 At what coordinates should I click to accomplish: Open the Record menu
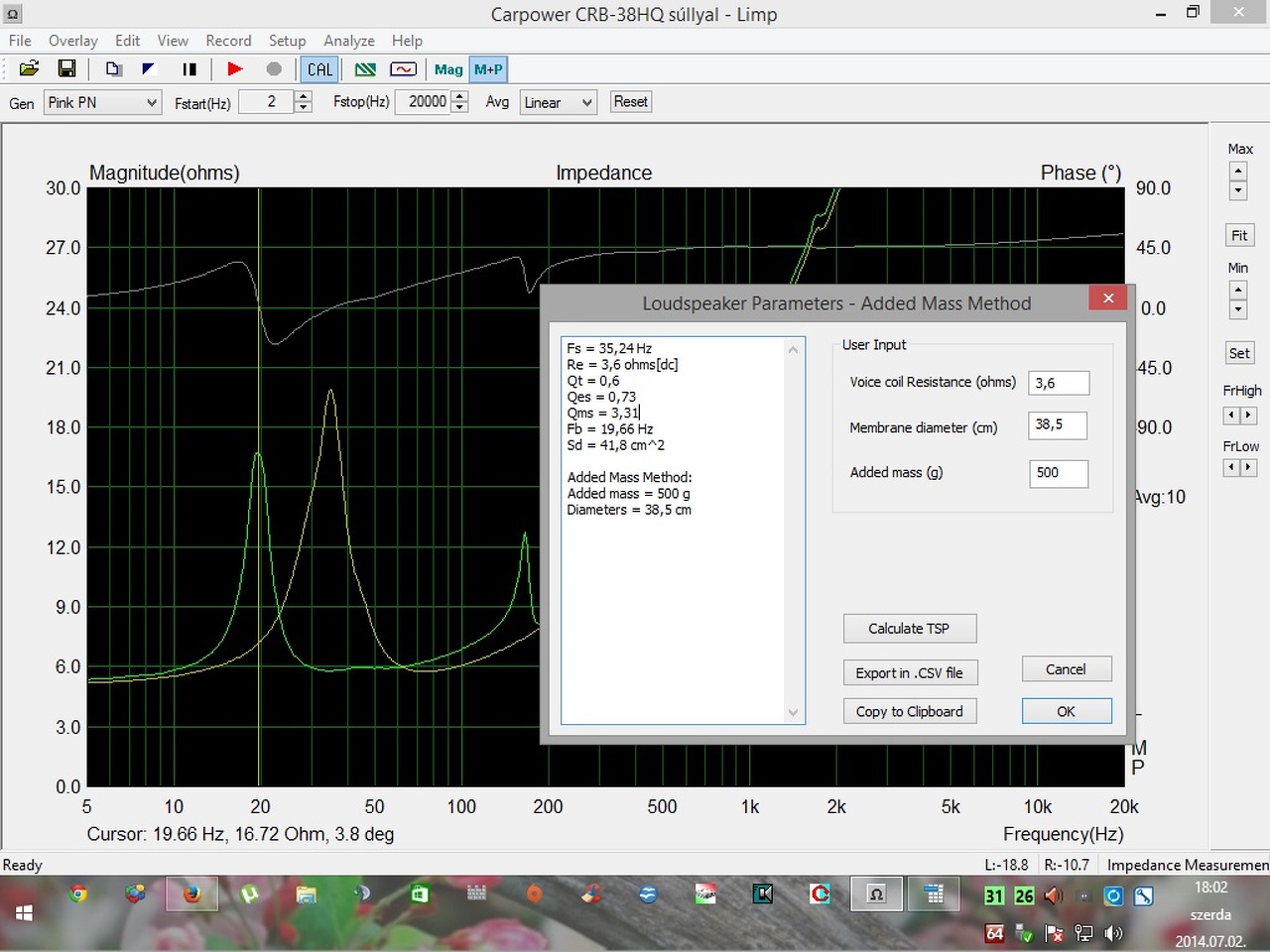pos(228,41)
